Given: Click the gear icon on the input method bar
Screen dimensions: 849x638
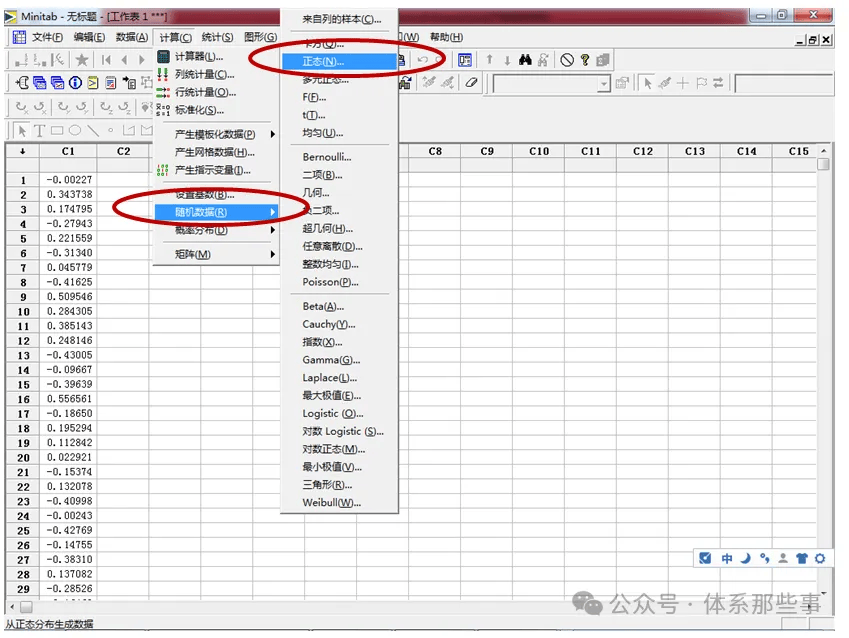Looking at the screenshot, I should point(820,558).
